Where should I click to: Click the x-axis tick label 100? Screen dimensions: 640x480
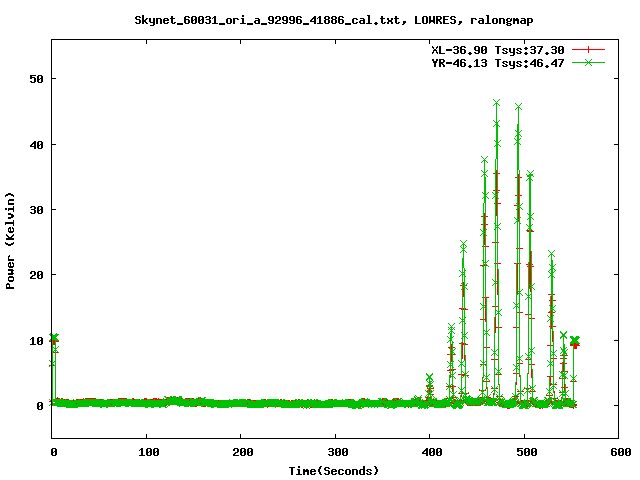point(148,452)
